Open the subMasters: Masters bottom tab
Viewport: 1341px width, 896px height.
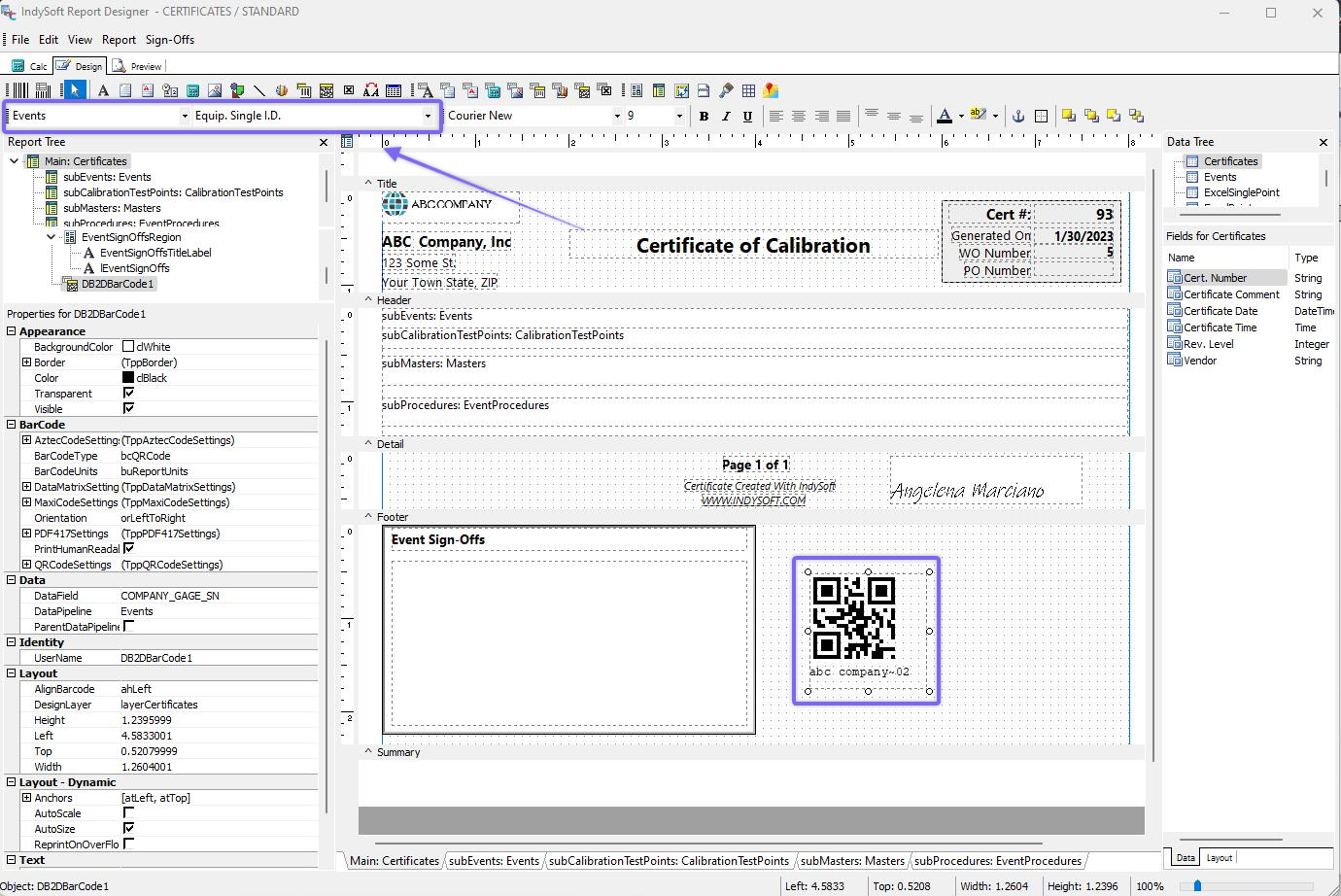(x=852, y=861)
